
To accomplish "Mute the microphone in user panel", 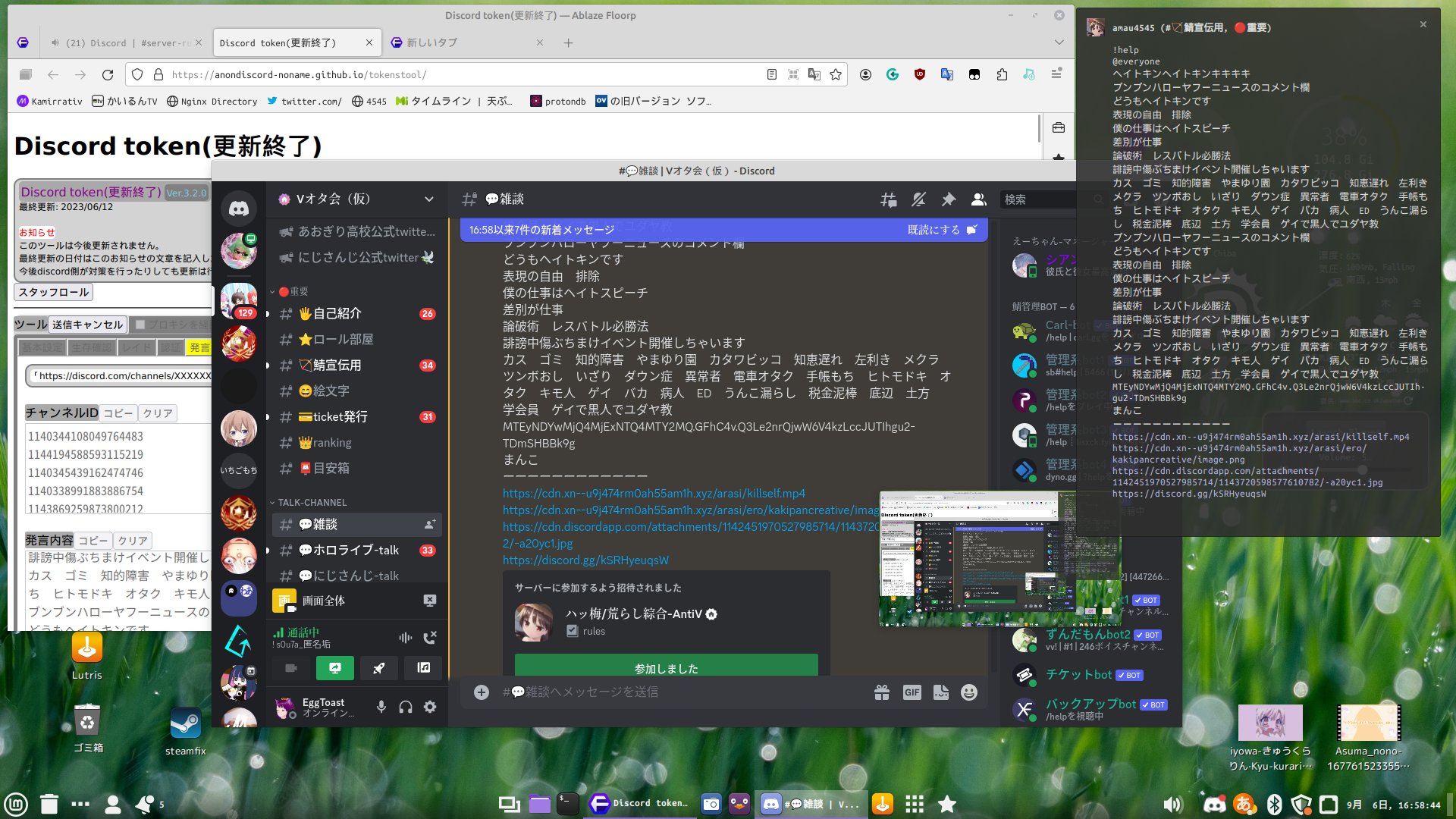I will coord(381,707).
